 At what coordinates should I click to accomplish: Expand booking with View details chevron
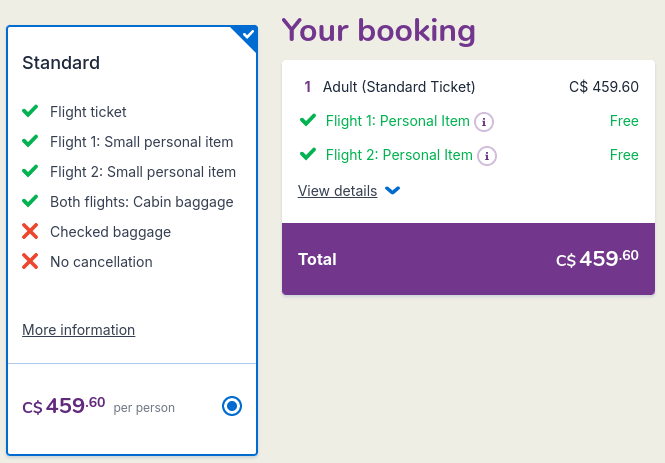pyautogui.click(x=392, y=191)
